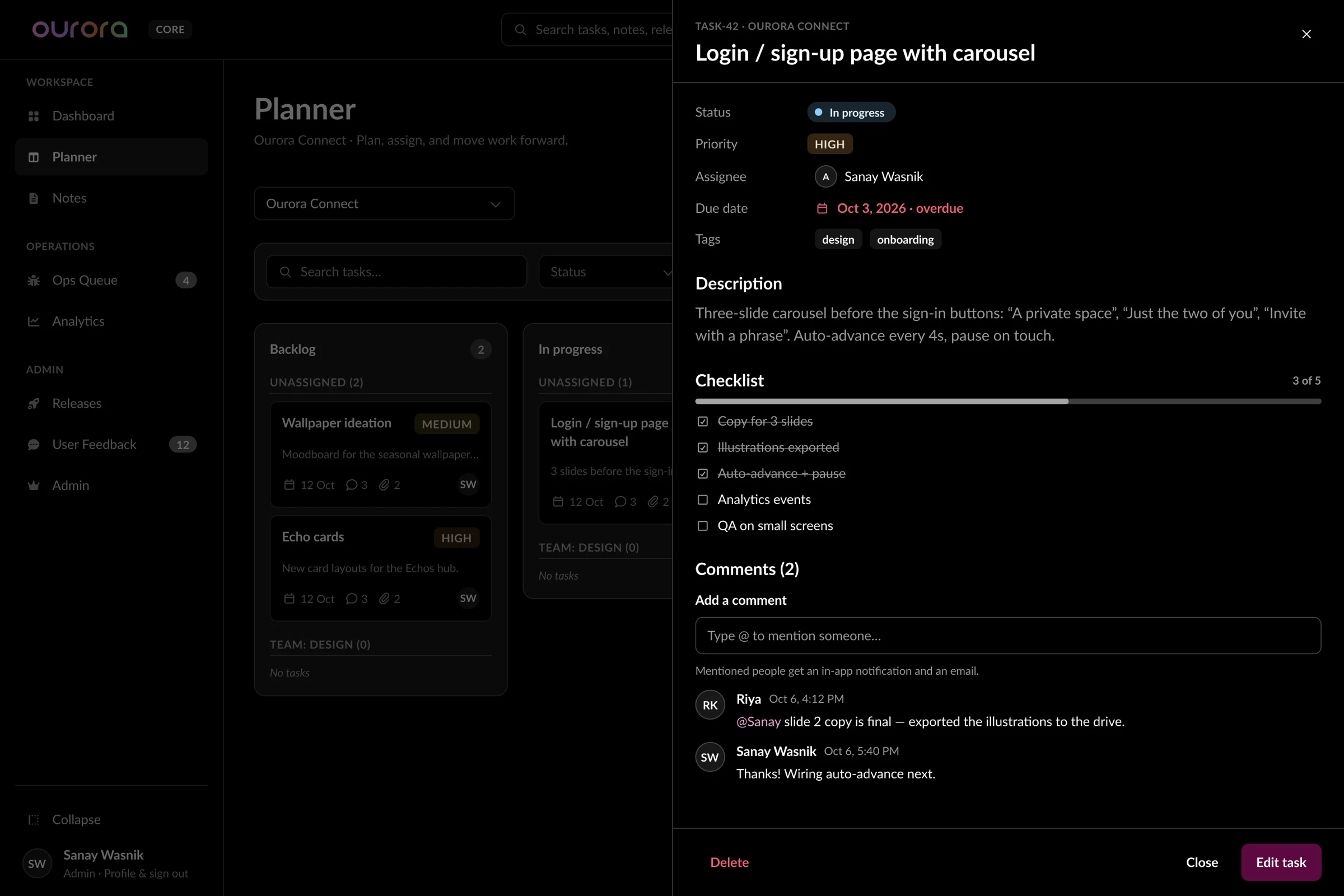Viewport: 1344px width, 896px height.
Task: Click the Analytics chart icon
Action: 34,321
